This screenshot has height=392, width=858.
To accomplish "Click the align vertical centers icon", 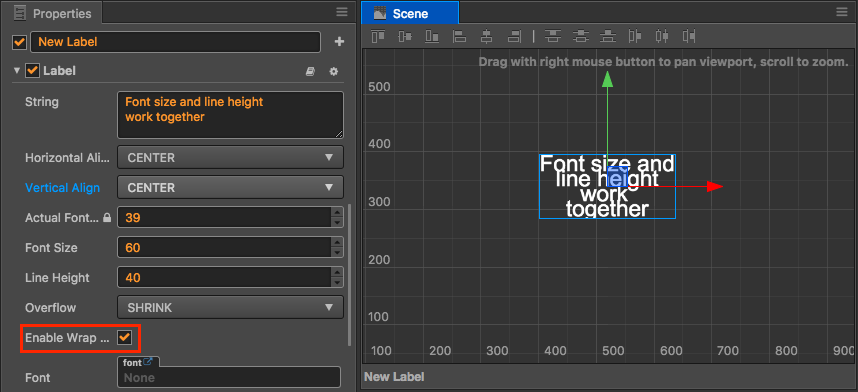I will [x=405, y=36].
